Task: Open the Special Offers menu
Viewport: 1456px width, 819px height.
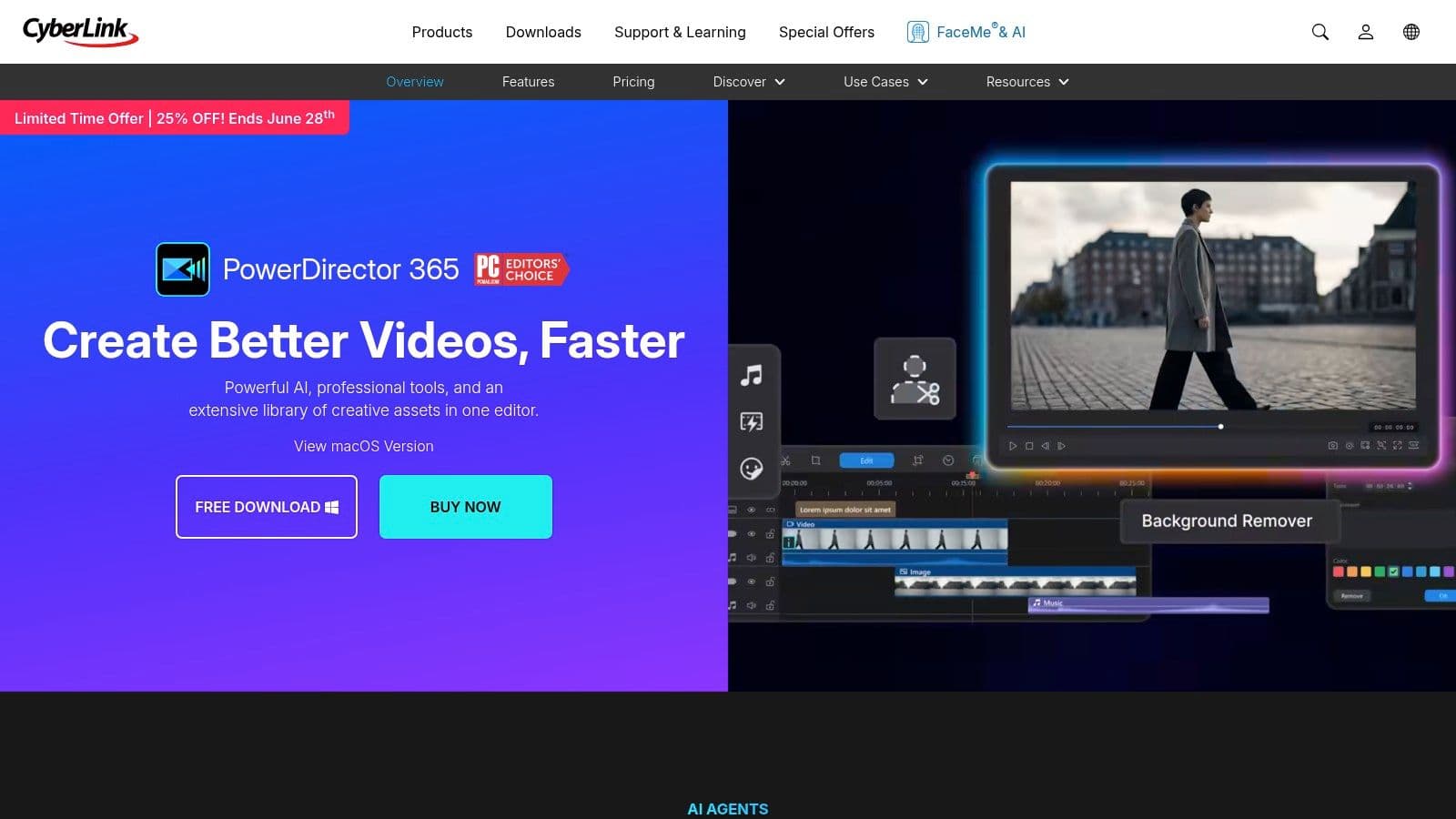Action: click(826, 32)
